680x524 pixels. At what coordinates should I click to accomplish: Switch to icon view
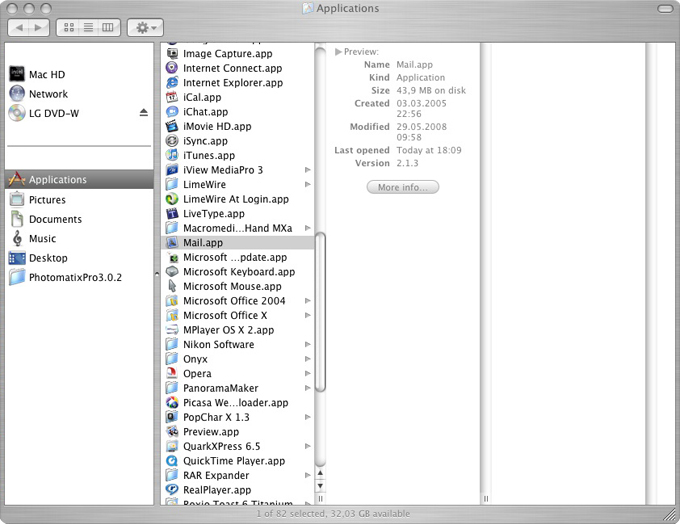[69, 28]
